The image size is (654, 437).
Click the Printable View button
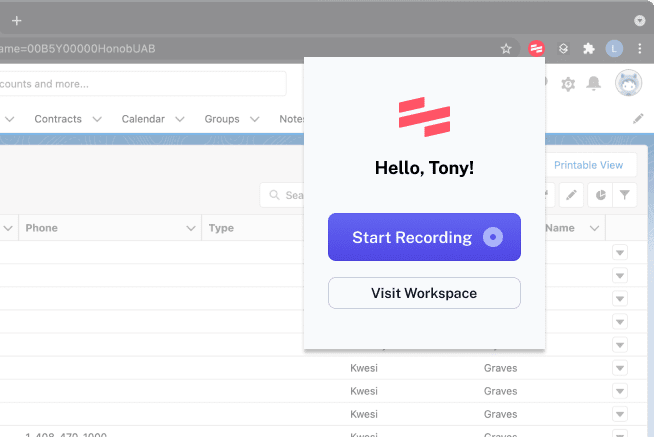(588, 165)
